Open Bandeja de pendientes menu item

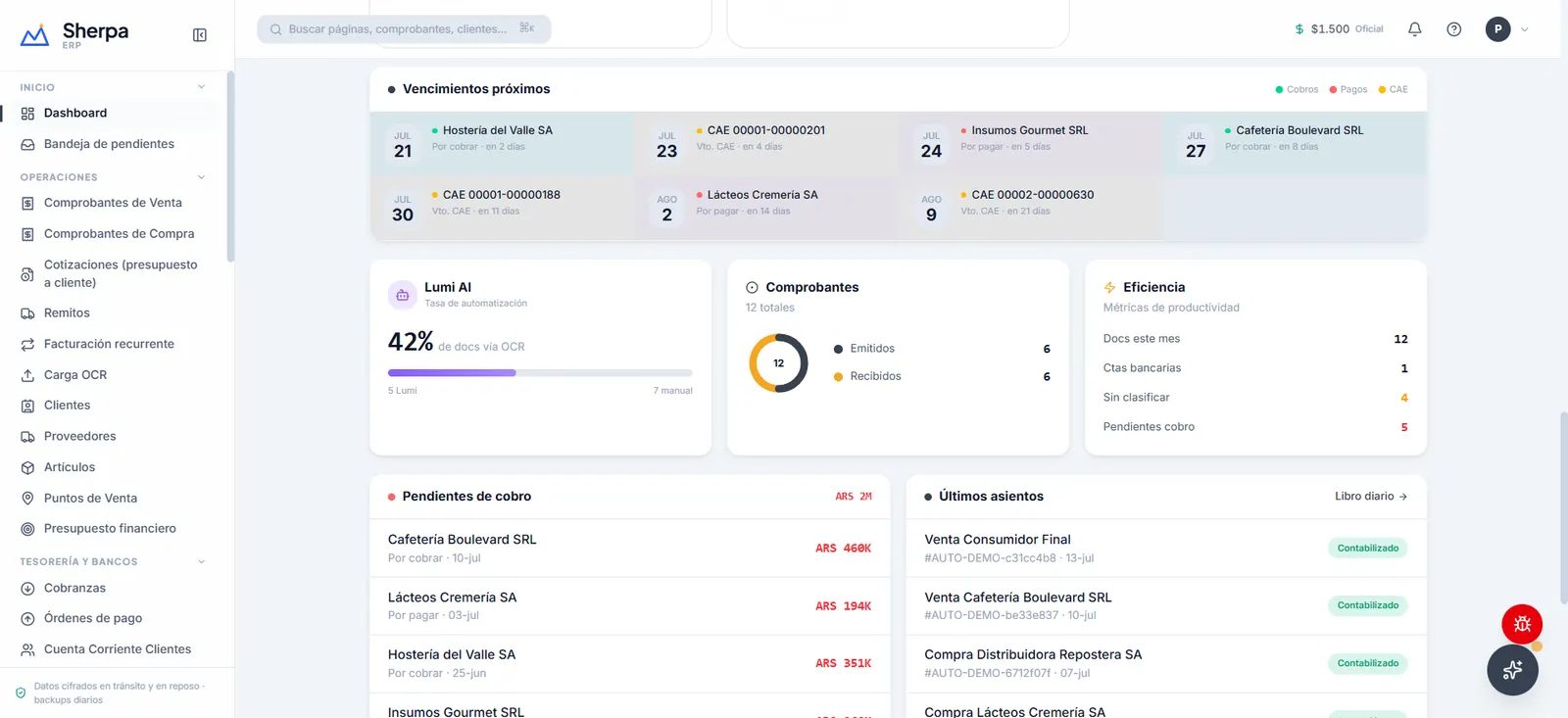click(110, 144)
